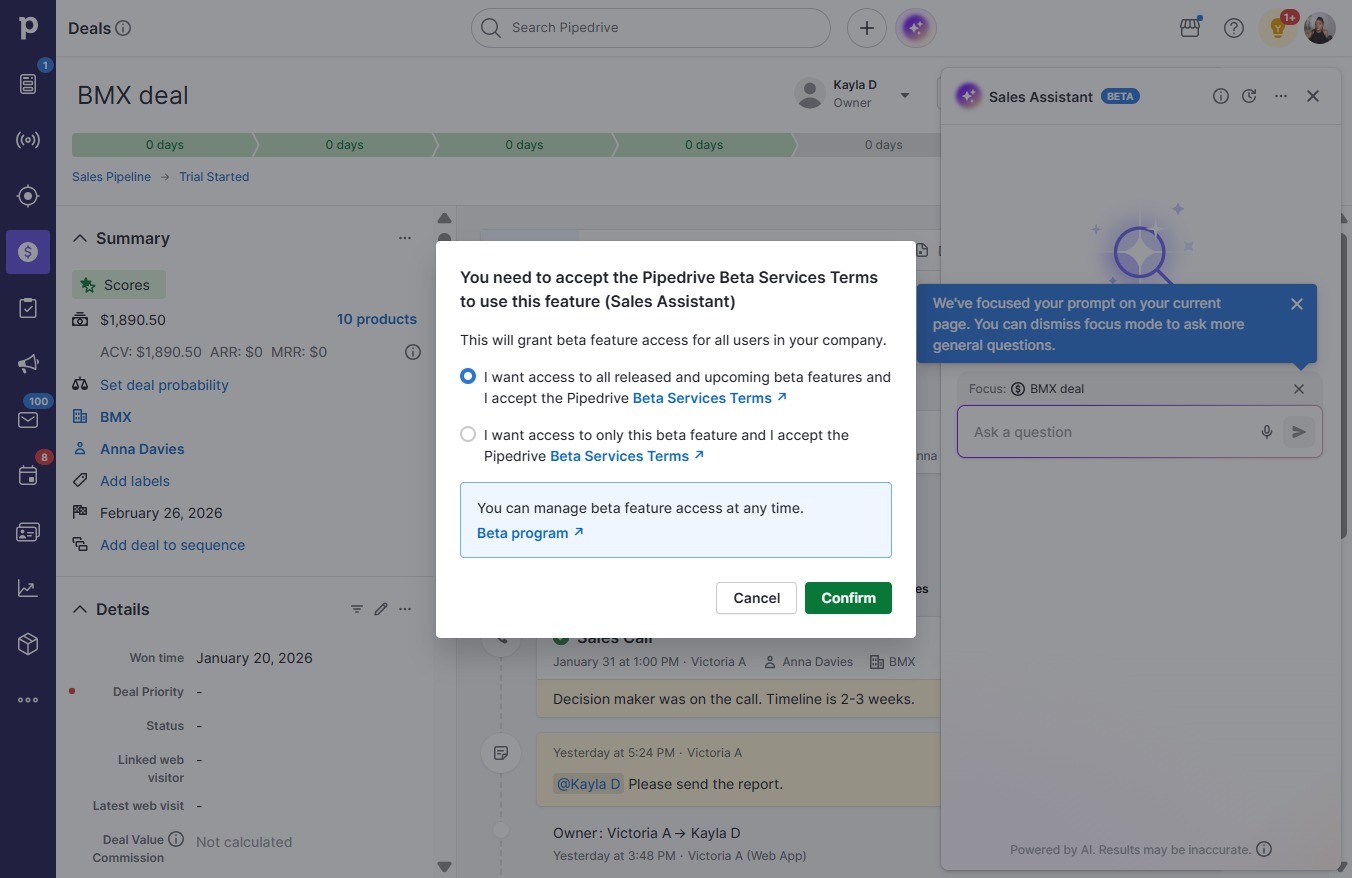Image resolution: width=1352 pixels, height=878 pixels.
Task: Open Mail sidebar icon with 100 badge
Action: tap(28, 420)
